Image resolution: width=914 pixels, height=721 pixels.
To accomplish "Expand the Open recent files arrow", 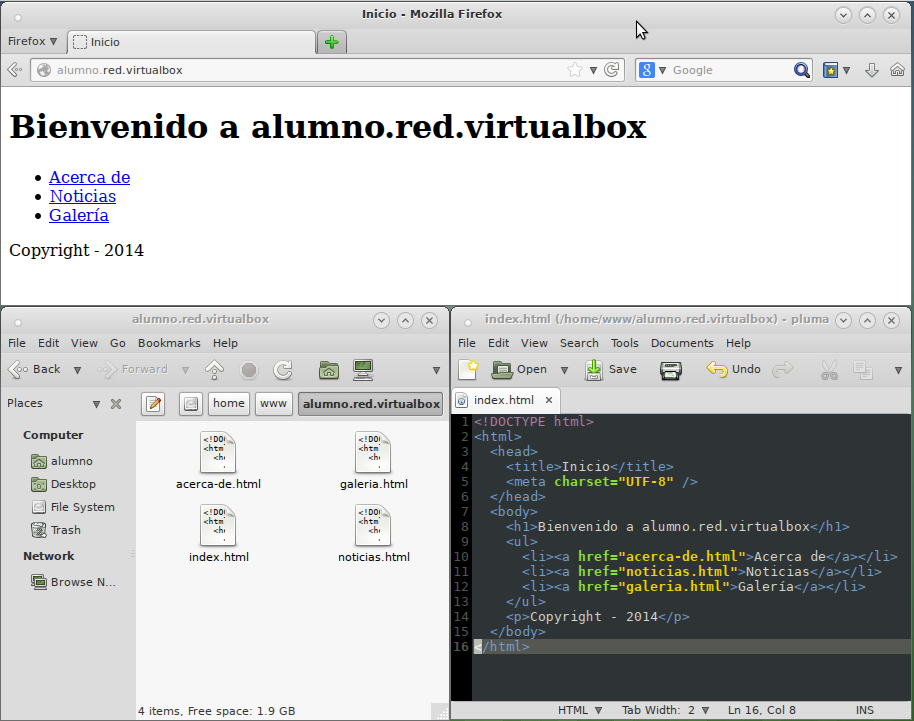I will [x=564, y=370].
